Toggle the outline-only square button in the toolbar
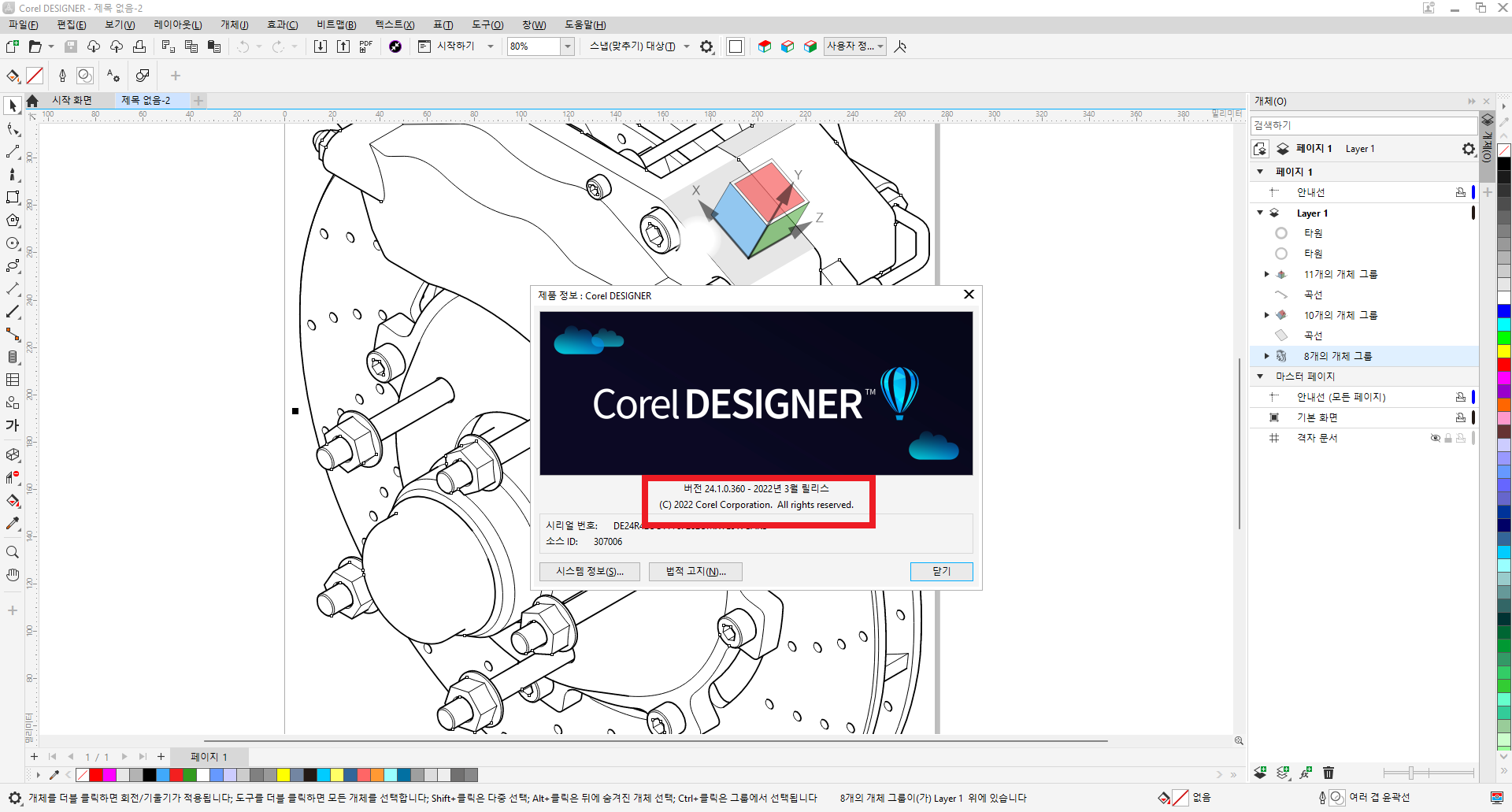 [736, 46]
